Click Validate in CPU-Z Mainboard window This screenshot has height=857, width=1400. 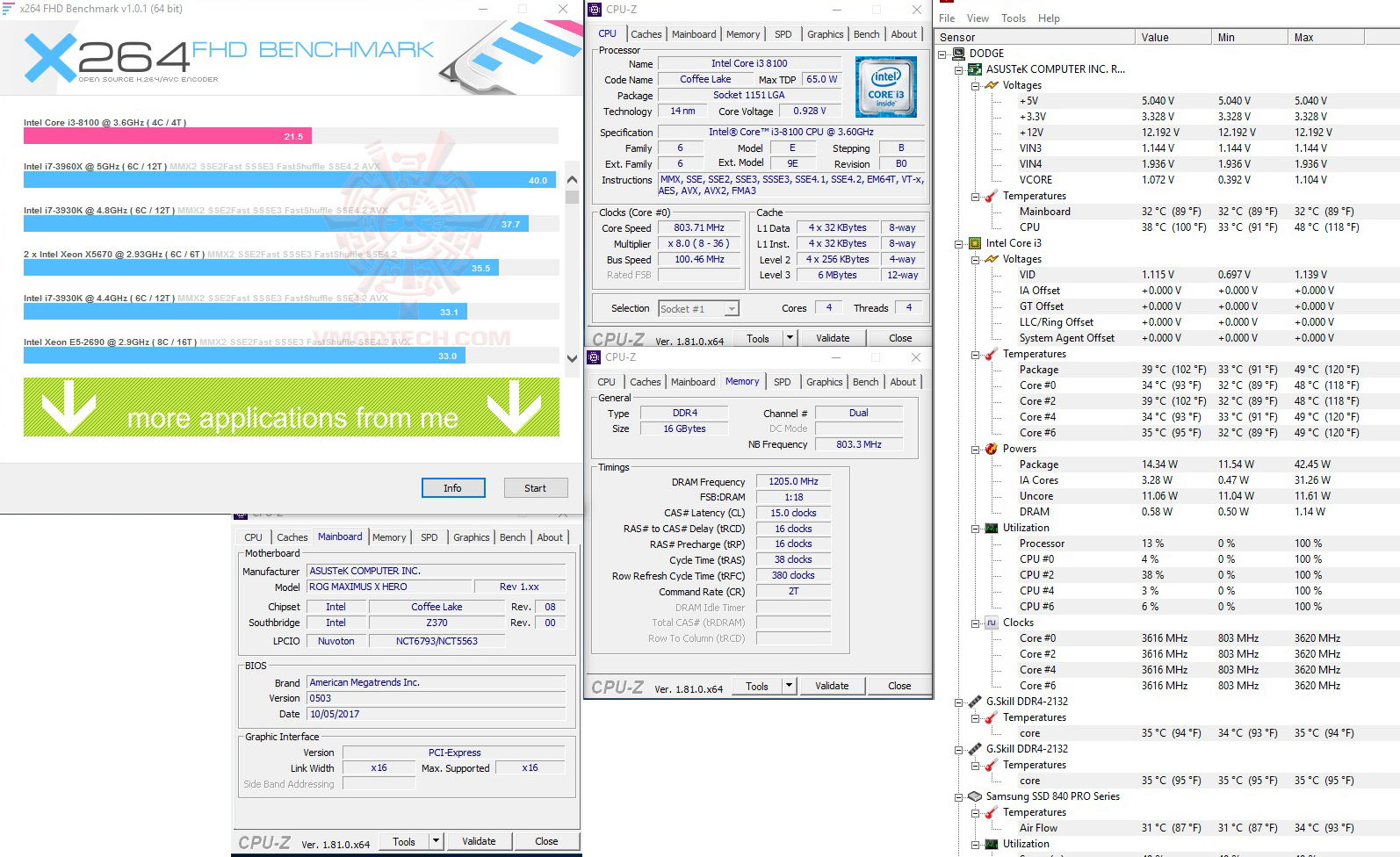479,841
